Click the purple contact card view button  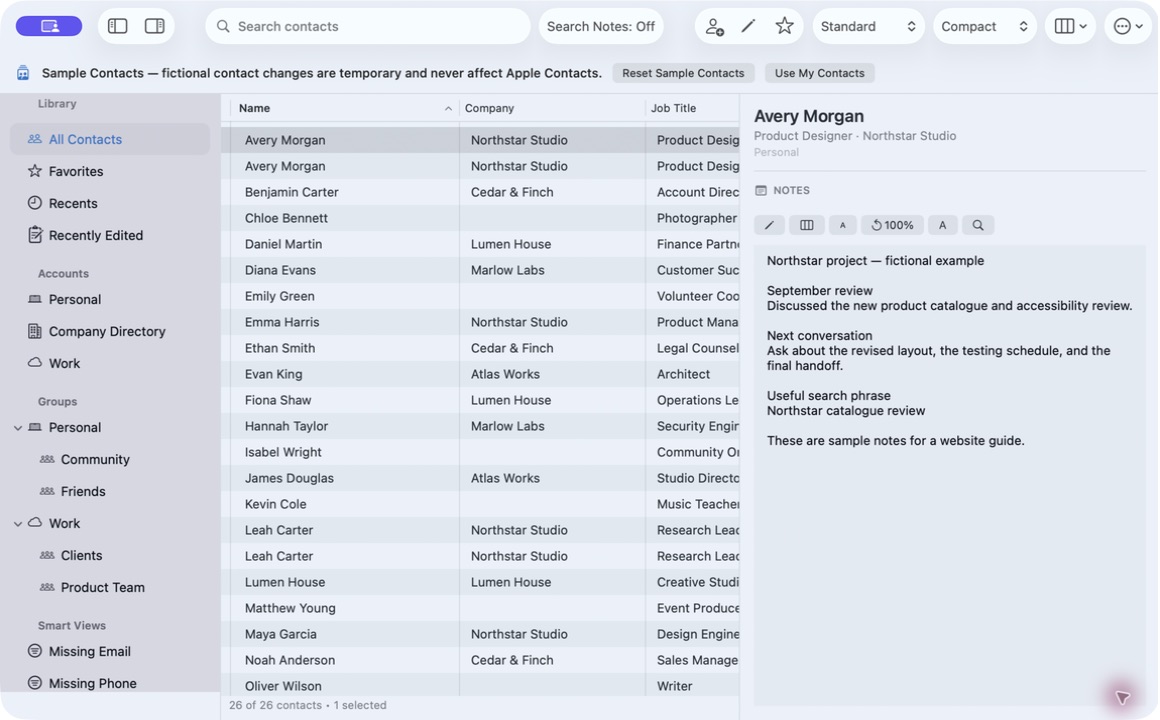pos(49,26)
